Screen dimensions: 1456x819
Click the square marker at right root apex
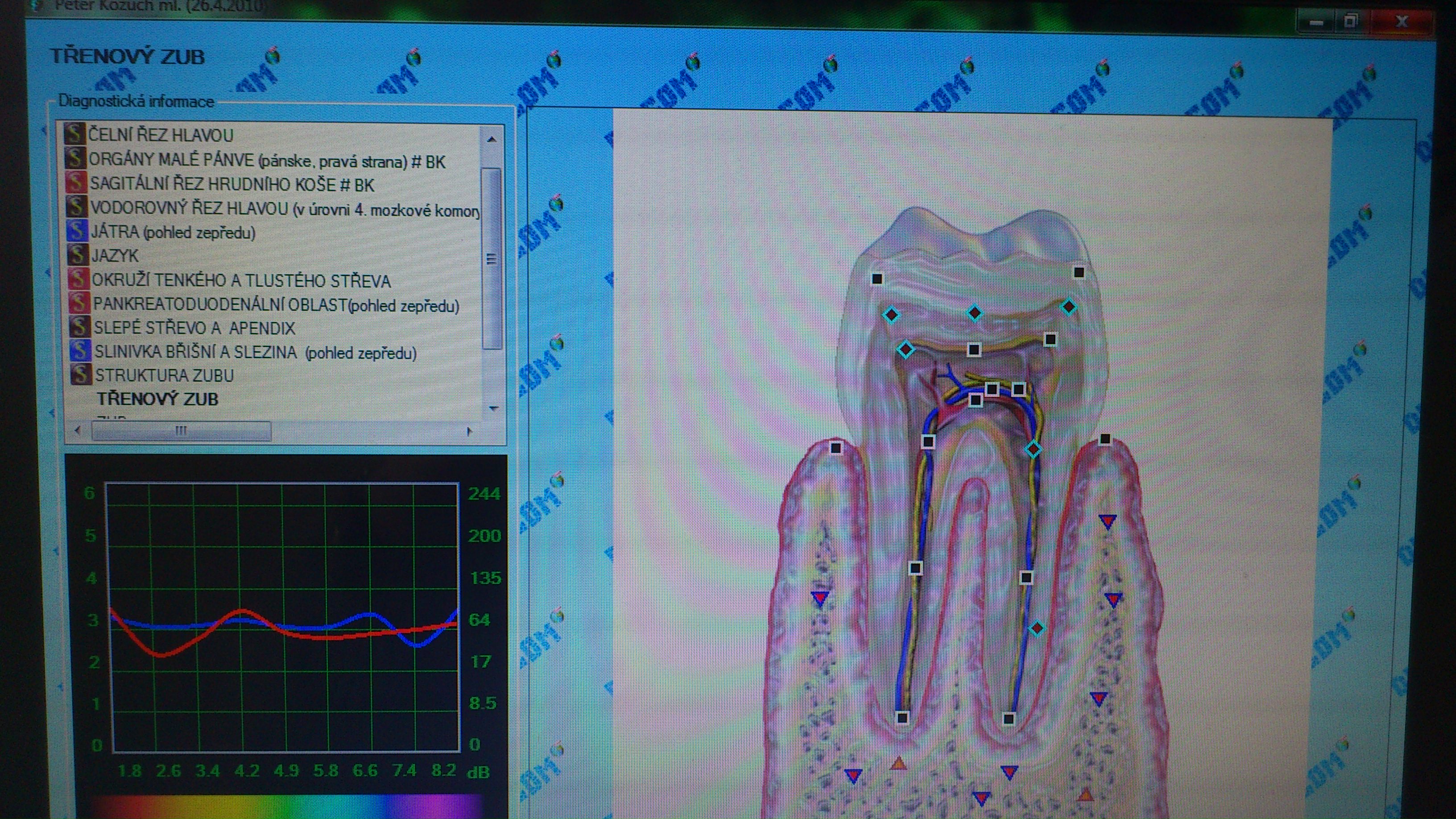(x=1009, y=719)
